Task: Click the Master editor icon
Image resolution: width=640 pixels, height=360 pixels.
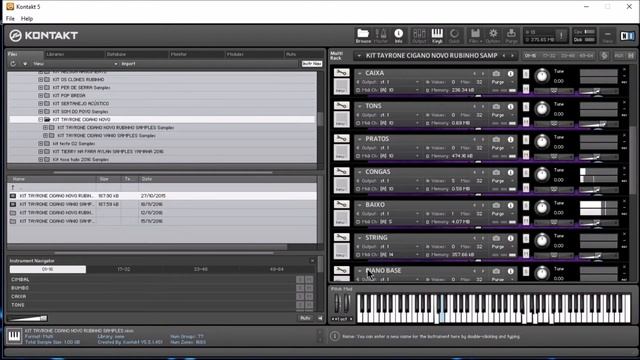Action: click(381, 36)
